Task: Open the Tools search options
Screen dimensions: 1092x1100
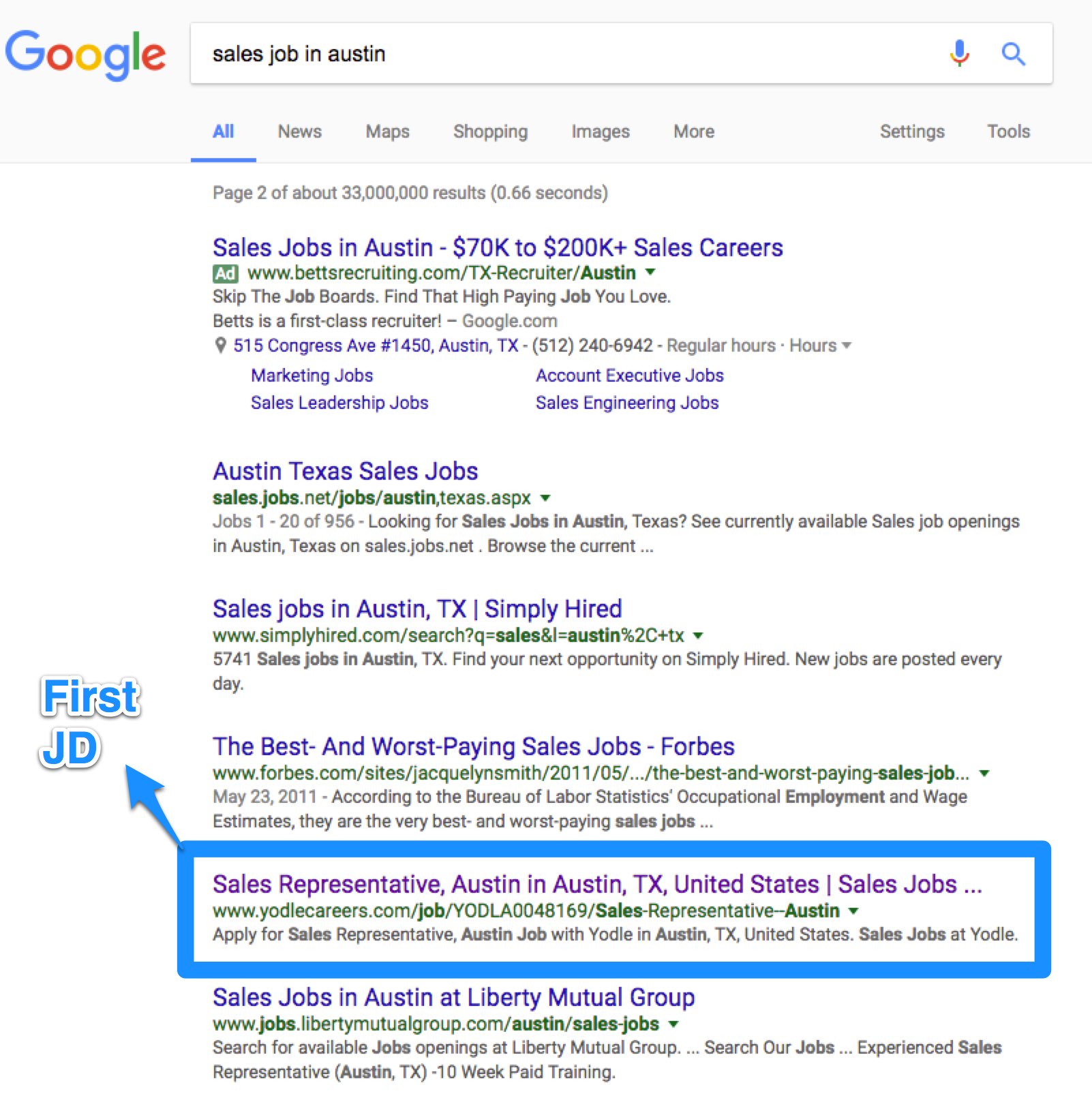Action: [1009, 132]
